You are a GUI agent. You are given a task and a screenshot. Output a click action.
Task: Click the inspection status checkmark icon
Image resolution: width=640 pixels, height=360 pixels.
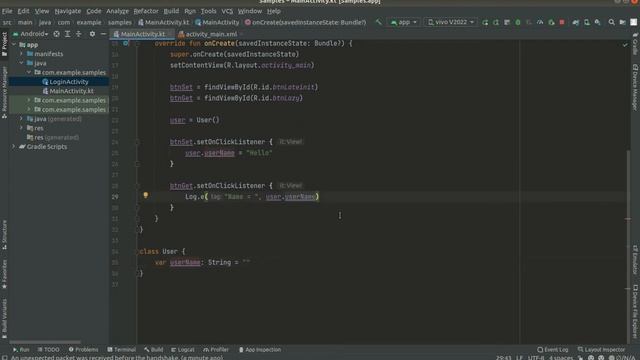click(x=625, y=44)
